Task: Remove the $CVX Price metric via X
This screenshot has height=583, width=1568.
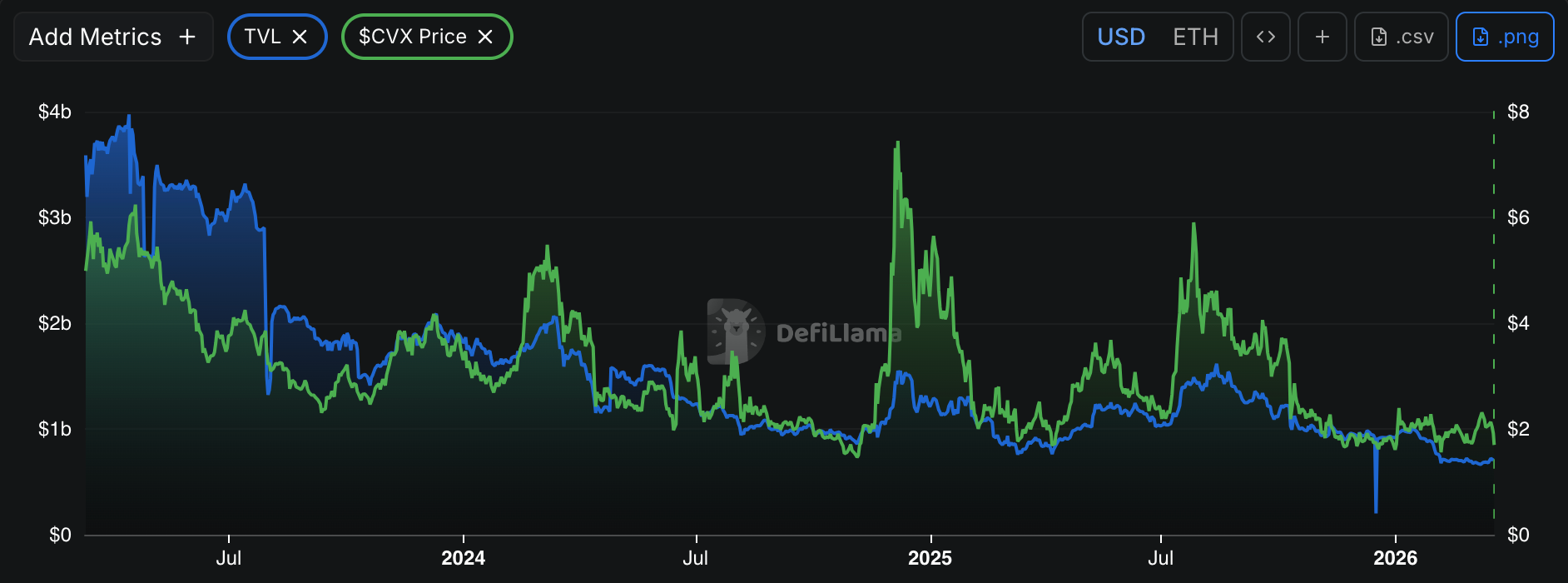Action: coord(486,37)
